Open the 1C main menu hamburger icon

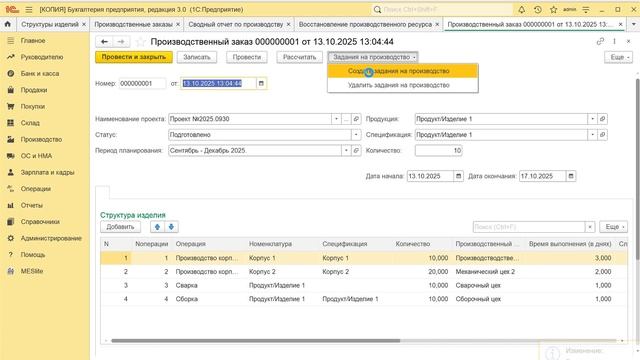[29, 9]
